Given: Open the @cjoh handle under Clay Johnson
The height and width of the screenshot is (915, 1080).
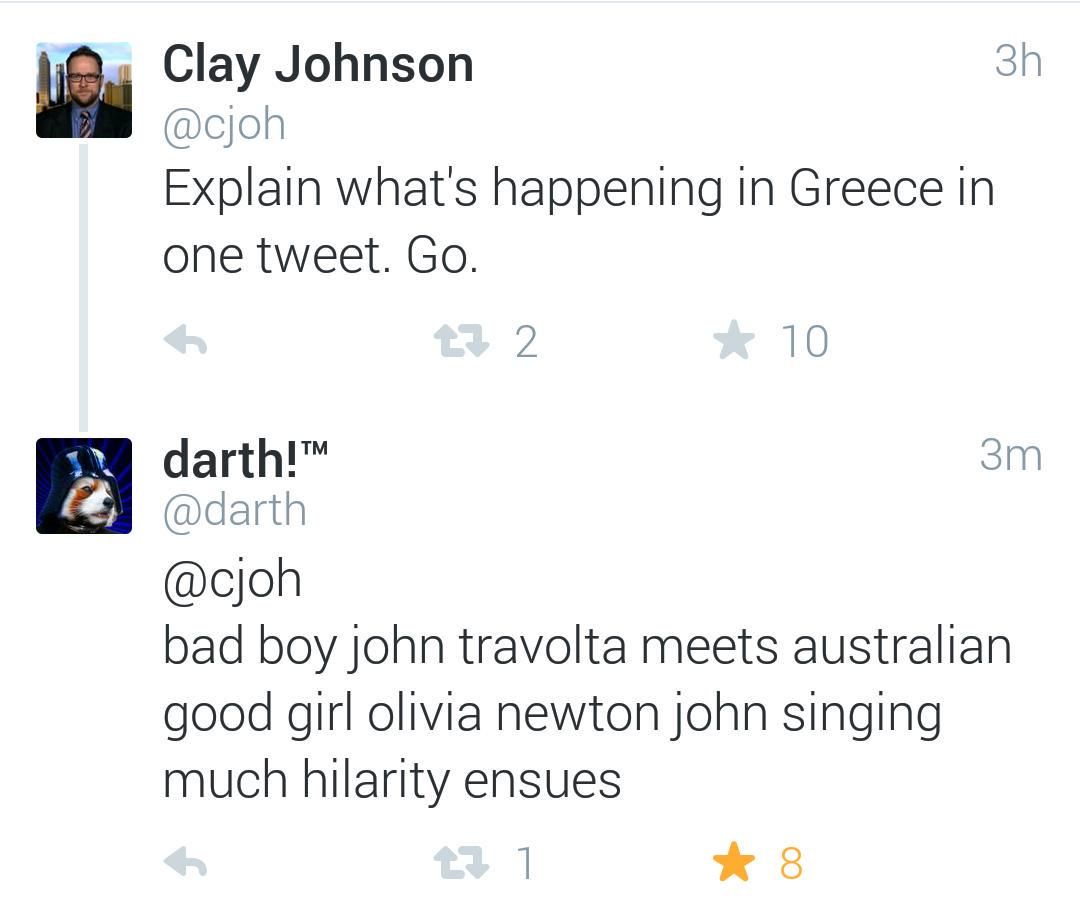Looking at the screenshot, I should (x=224, y=125).
